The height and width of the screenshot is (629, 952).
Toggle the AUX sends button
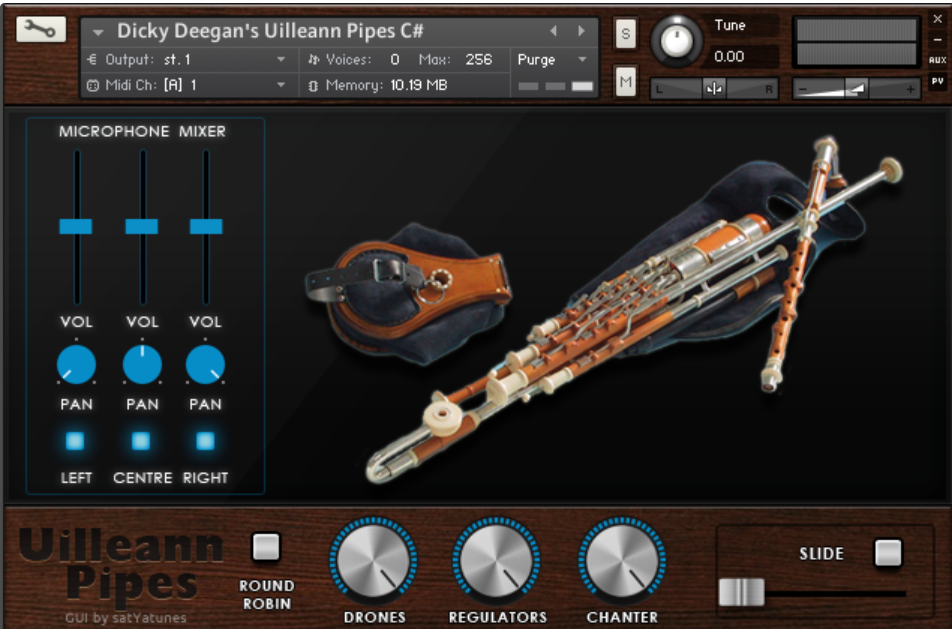[937, 60]
